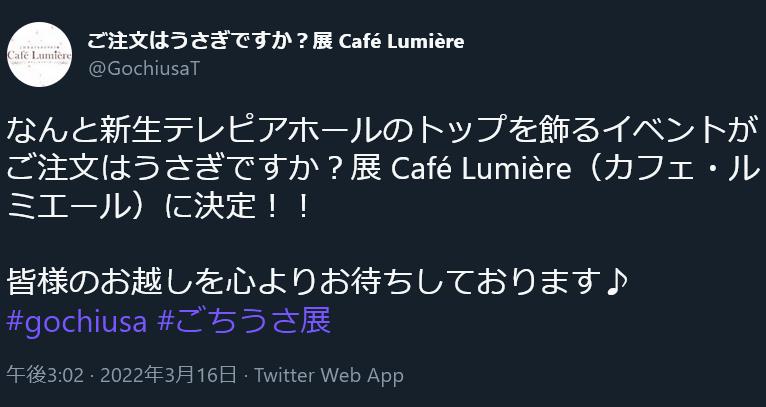Click the 午後3:02 timestamp

(x=45, y=376)
